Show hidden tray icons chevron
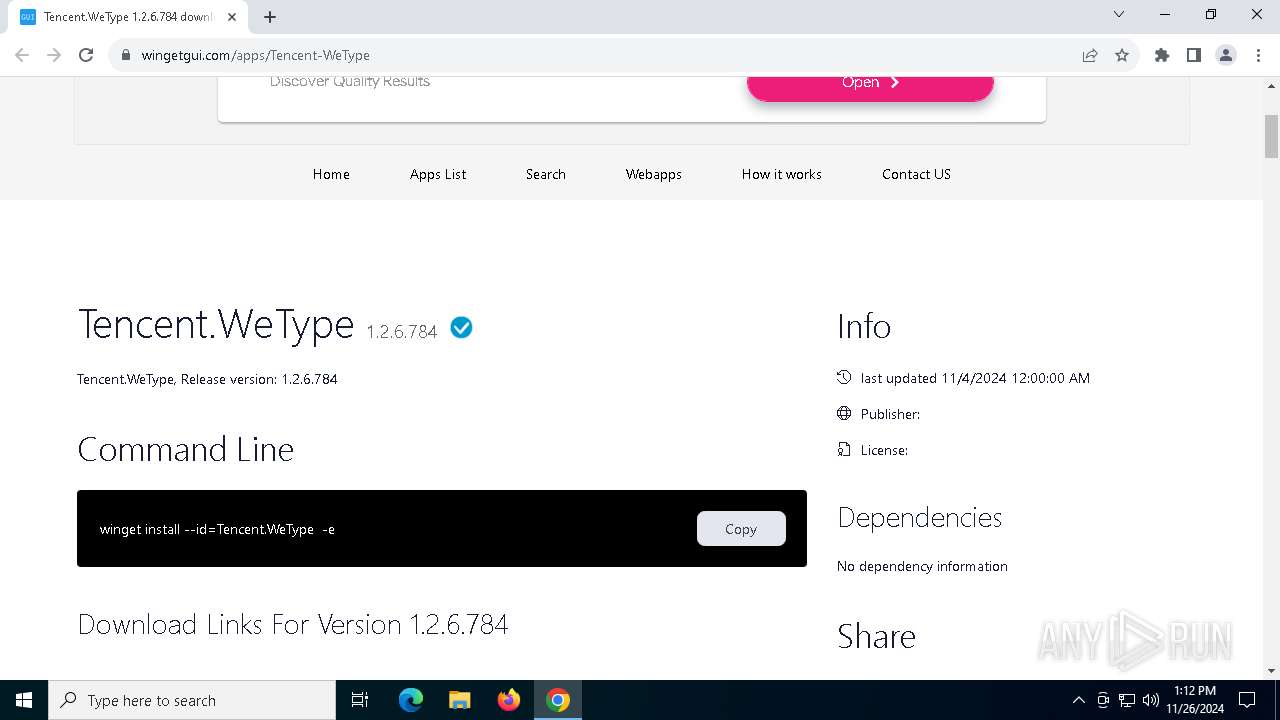Viewport: 1280px width, 720px height. (x=1079, y=700)
